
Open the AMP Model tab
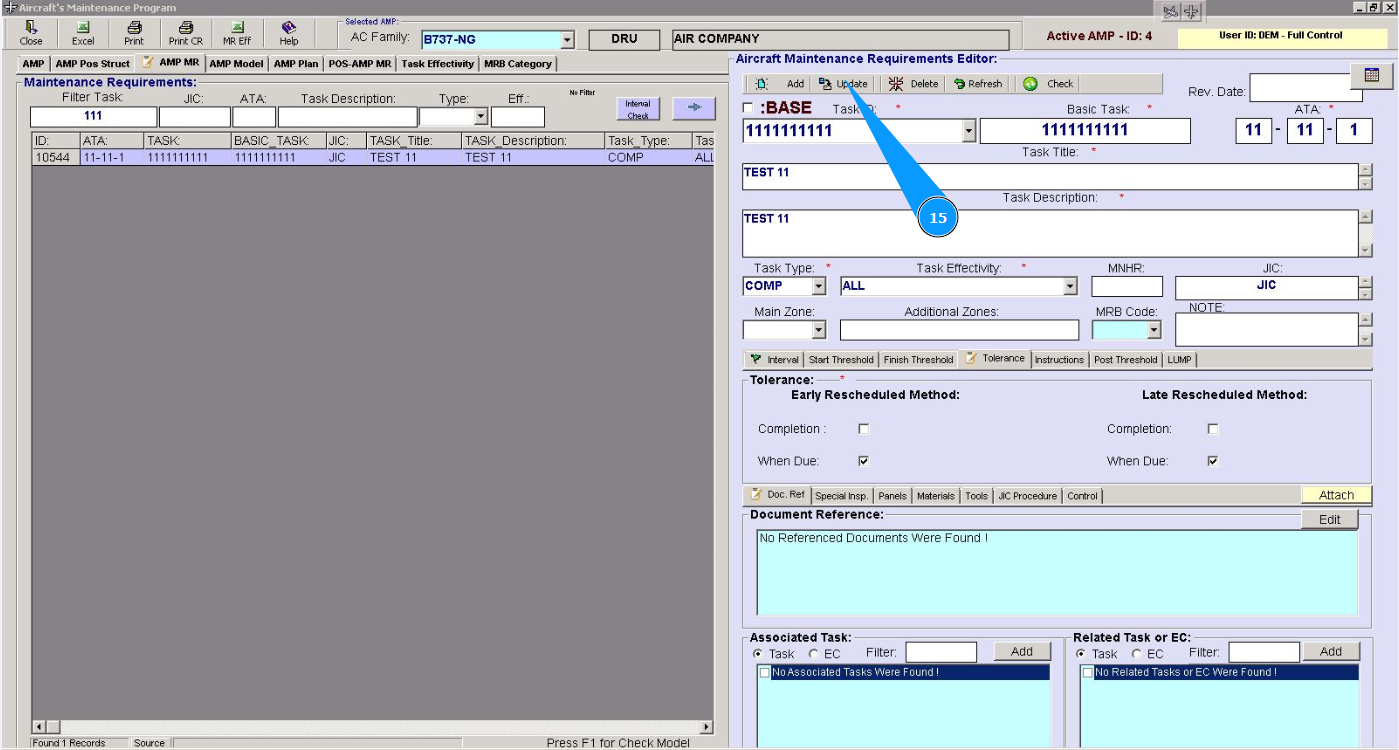(236, 64)
